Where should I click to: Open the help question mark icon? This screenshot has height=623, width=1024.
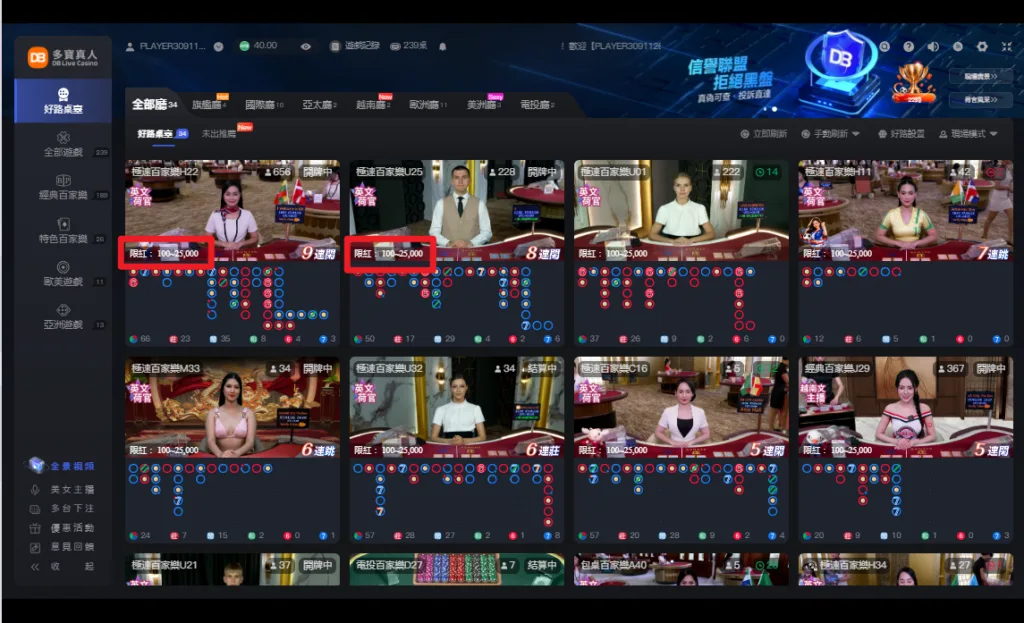coord(908,46)
